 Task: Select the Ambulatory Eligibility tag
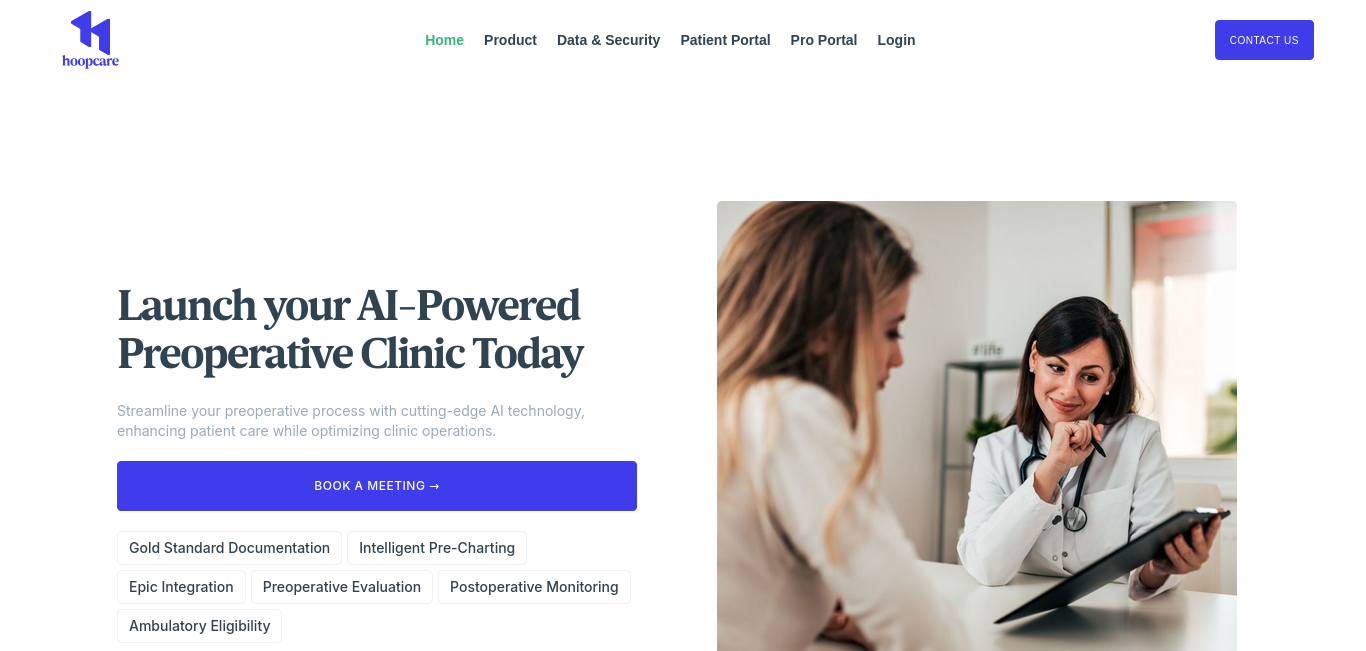click(x=199, y=626)
